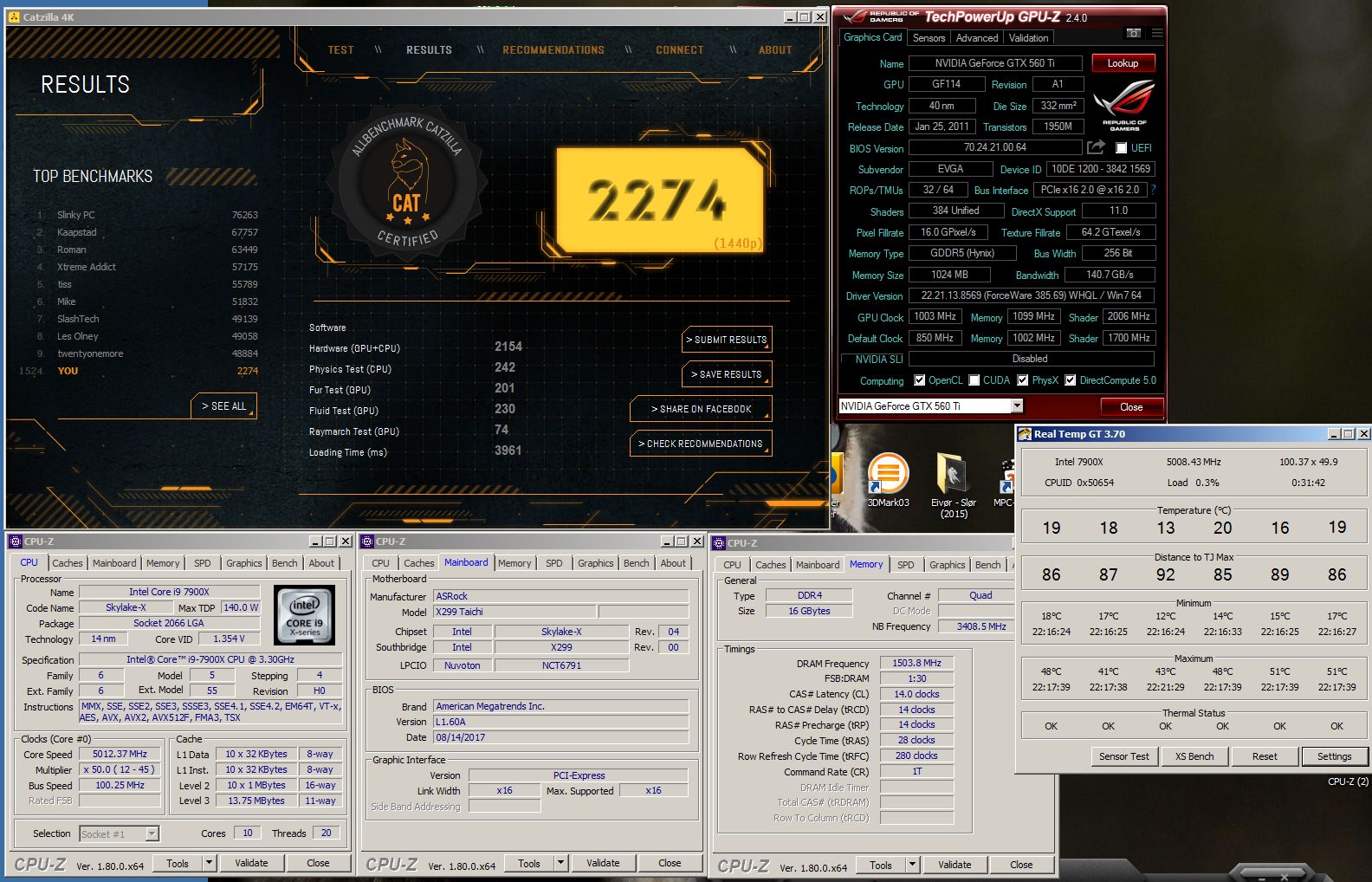Screen dimensions: 1372x882
Task: Click the first CPU-Z window's title icon
Action: pyautogui.click(x=16, y=541)
